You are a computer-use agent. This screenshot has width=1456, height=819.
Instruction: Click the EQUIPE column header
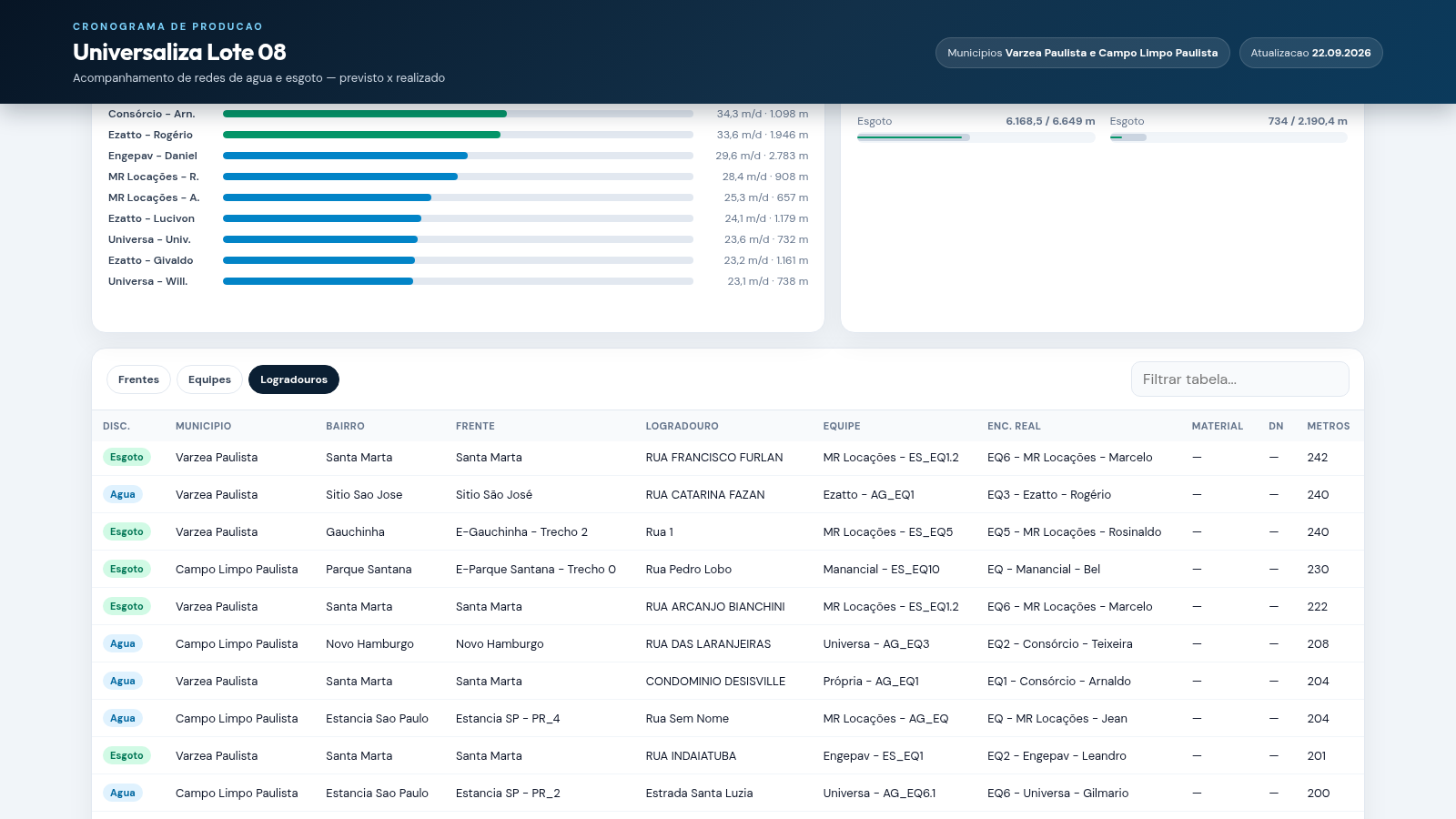pos(841,426)
